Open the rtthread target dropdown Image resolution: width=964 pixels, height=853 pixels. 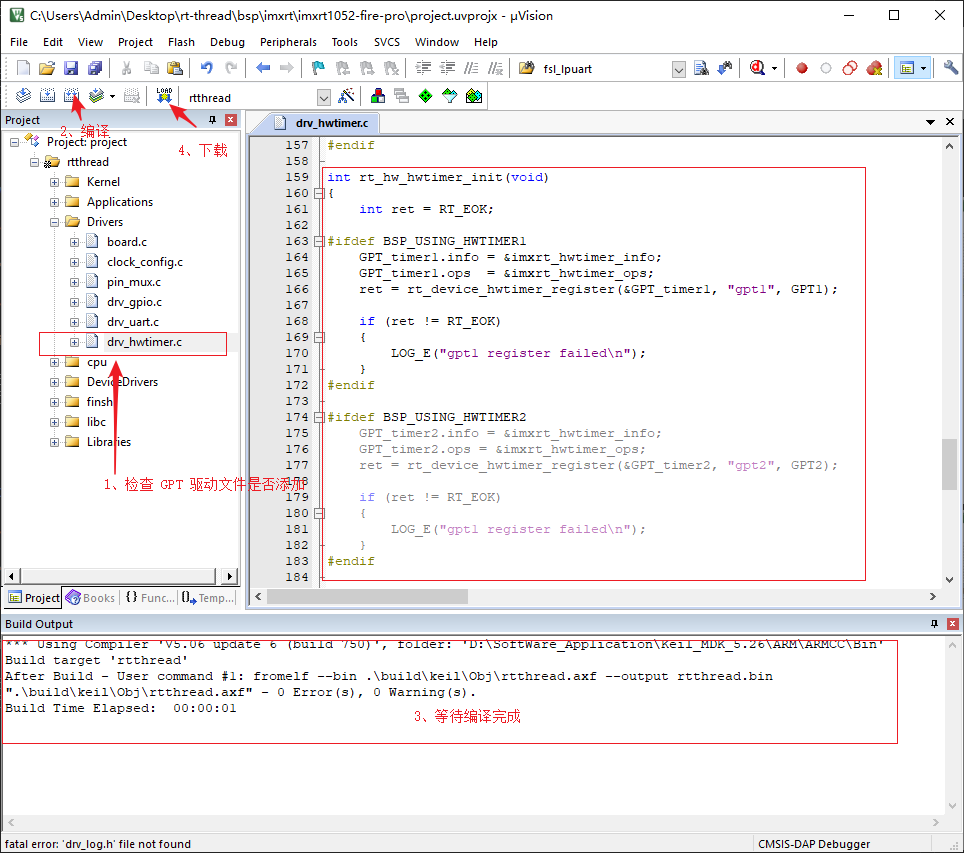tap(323, 97)
